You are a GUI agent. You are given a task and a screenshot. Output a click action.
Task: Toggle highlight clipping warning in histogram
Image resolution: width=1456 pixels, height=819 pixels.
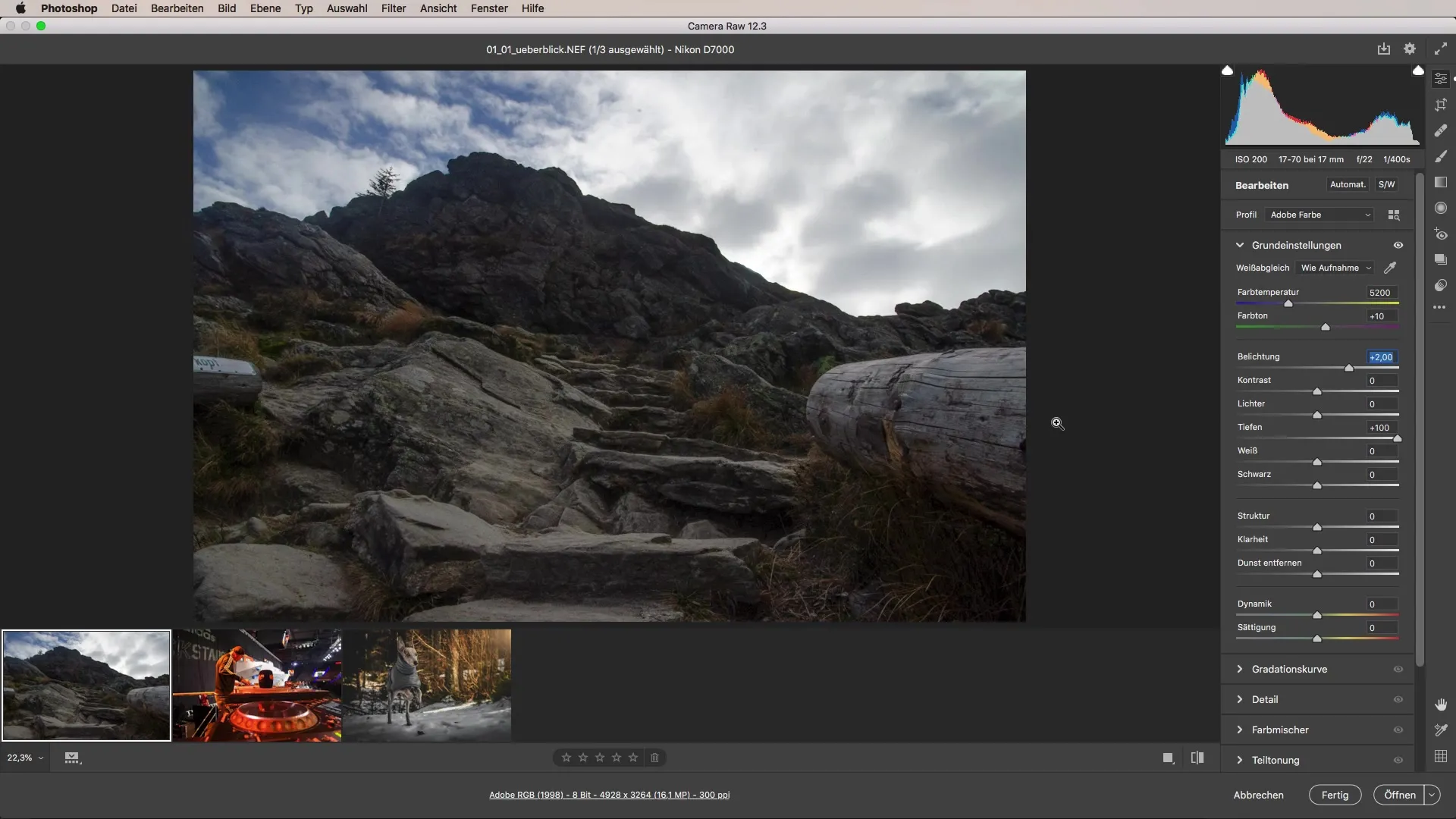pyautogui.click(x=1418, y=71)
